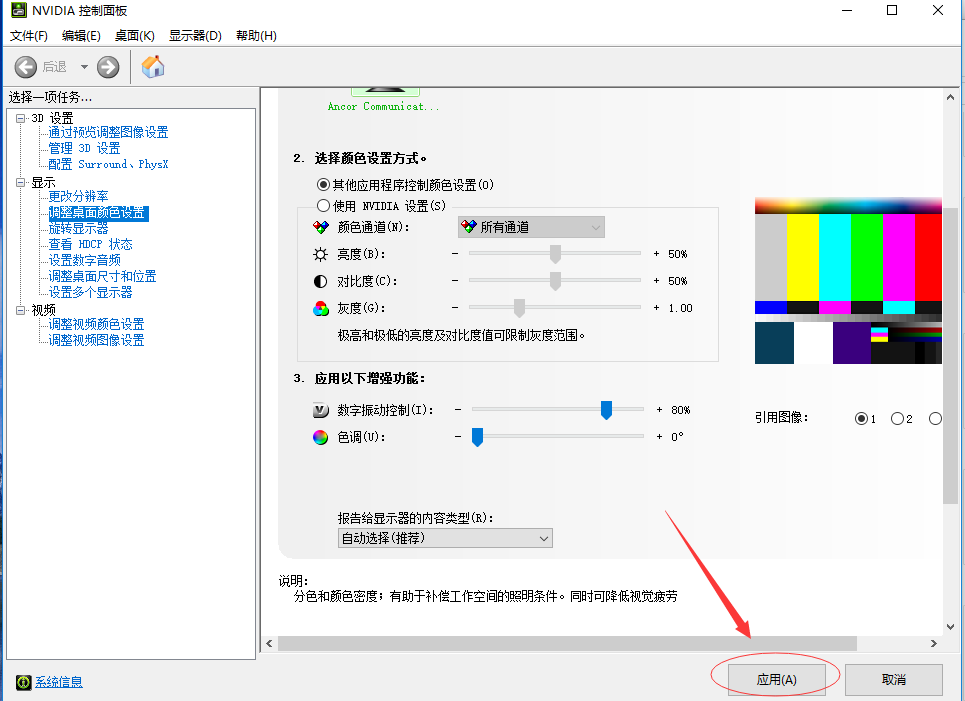This screenshot has width=965, height=701.
Task: Open the 所有通道 color channel dropdown
Action: pos(531,227)
